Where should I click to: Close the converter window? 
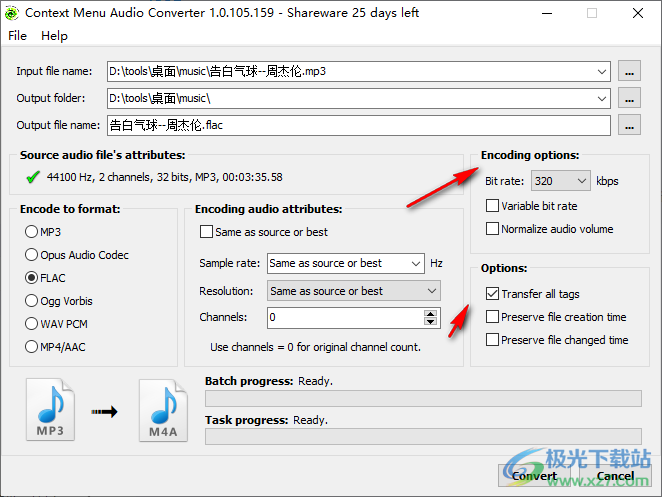tap(638, 14)
